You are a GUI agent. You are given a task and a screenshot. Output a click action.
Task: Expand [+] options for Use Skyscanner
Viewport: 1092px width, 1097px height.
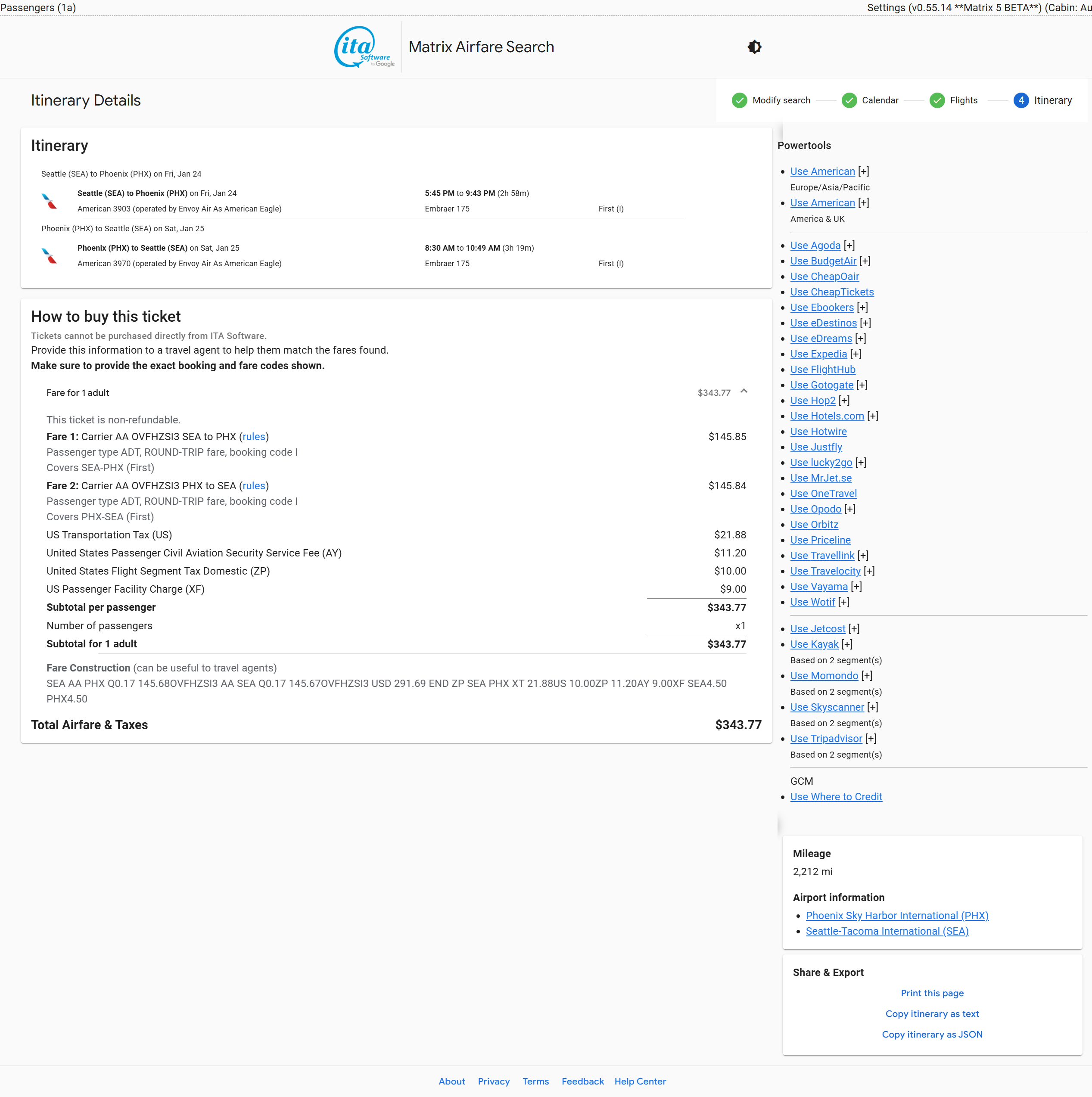[872, 707]
